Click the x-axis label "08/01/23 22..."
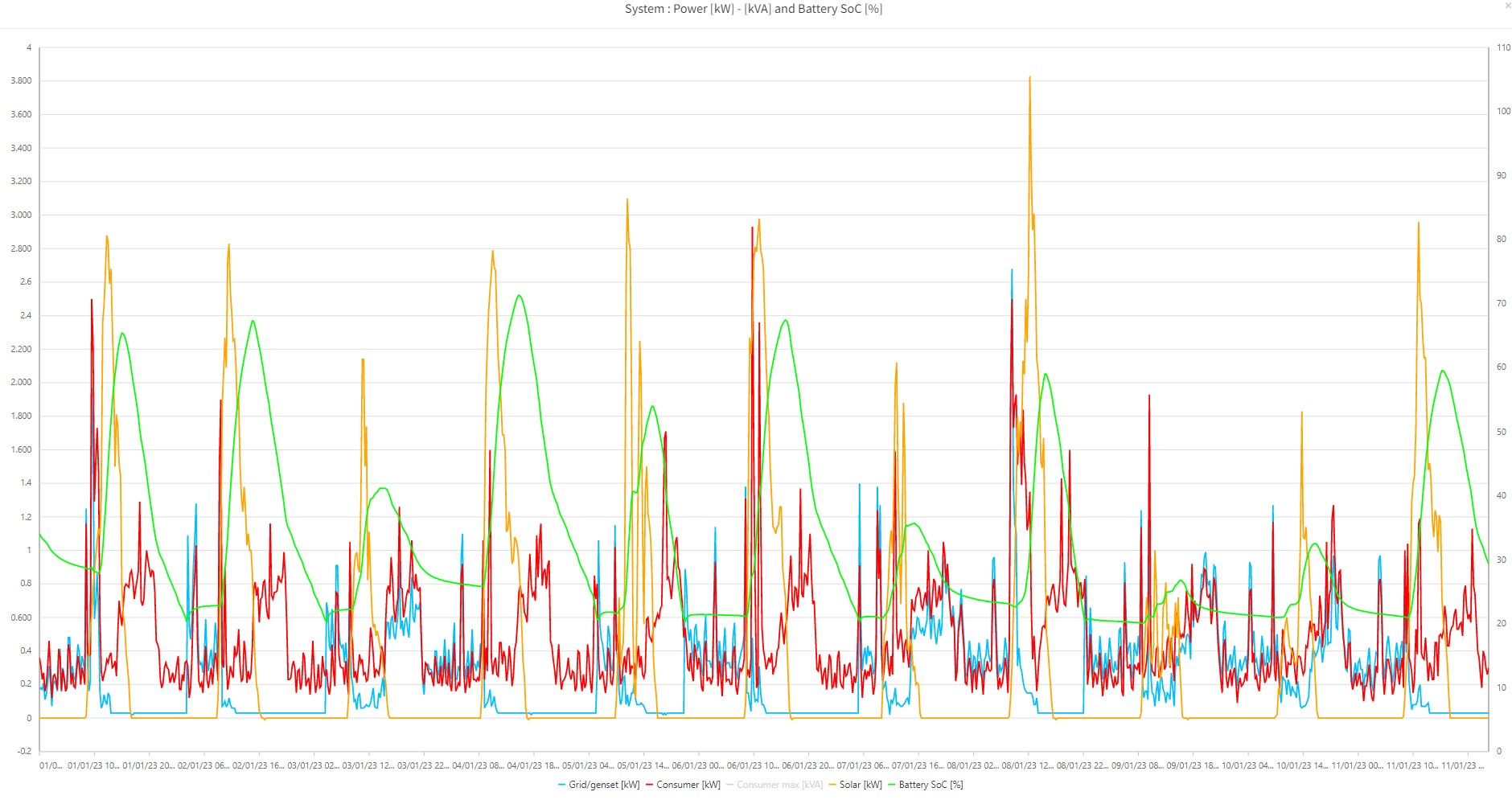This screenshot has height=800, width=1512. coord(1083,765)
